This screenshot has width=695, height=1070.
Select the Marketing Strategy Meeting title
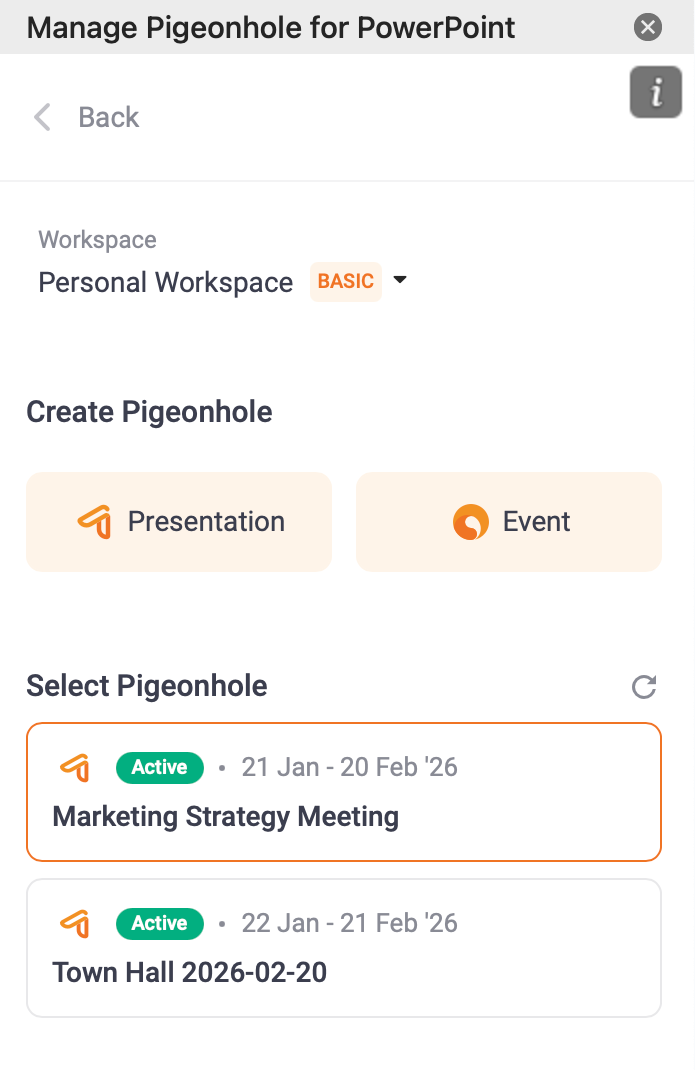[x=225, y=817]
